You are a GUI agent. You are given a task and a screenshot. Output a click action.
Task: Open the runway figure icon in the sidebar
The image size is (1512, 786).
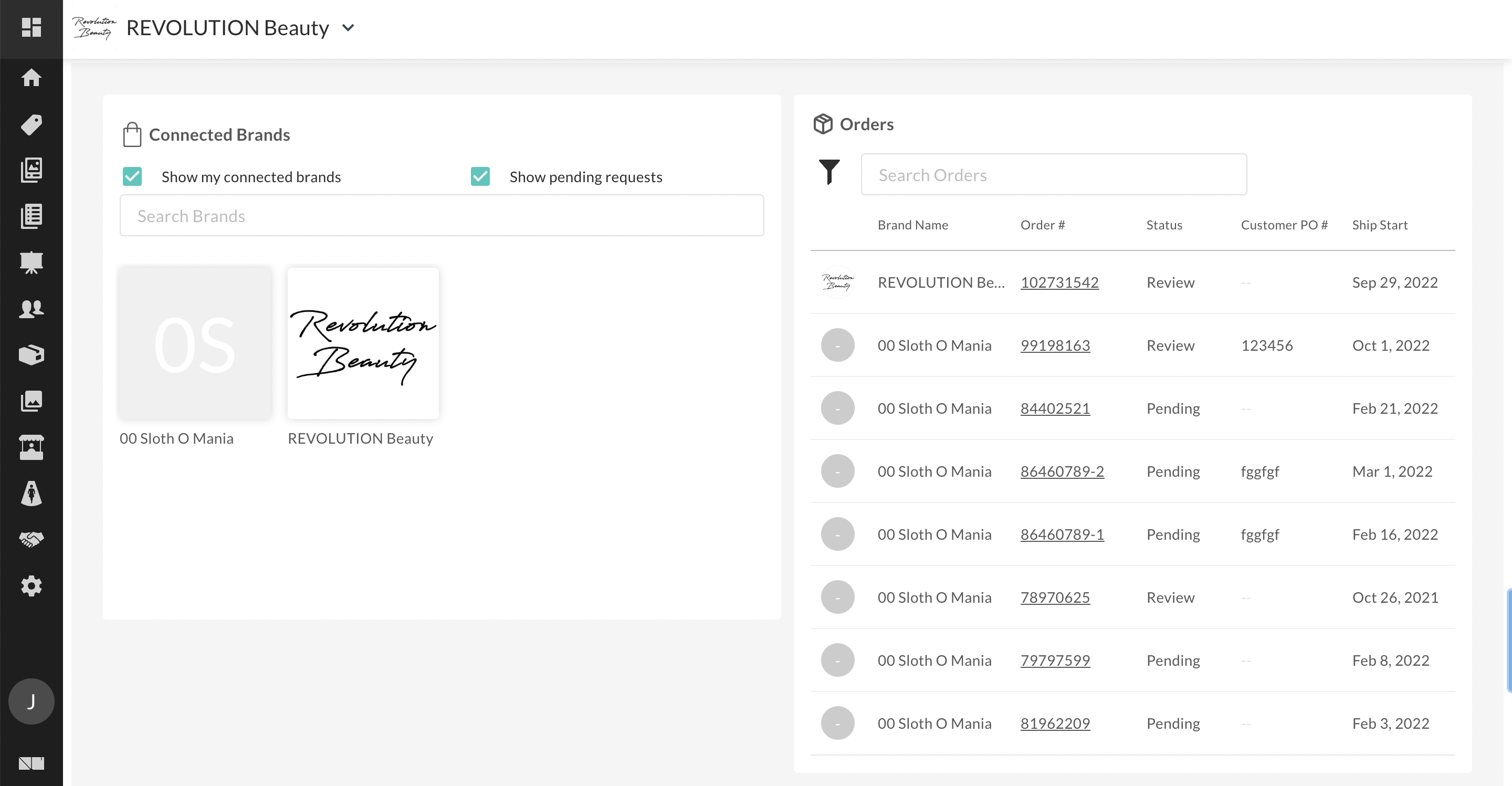pos(31,493)
